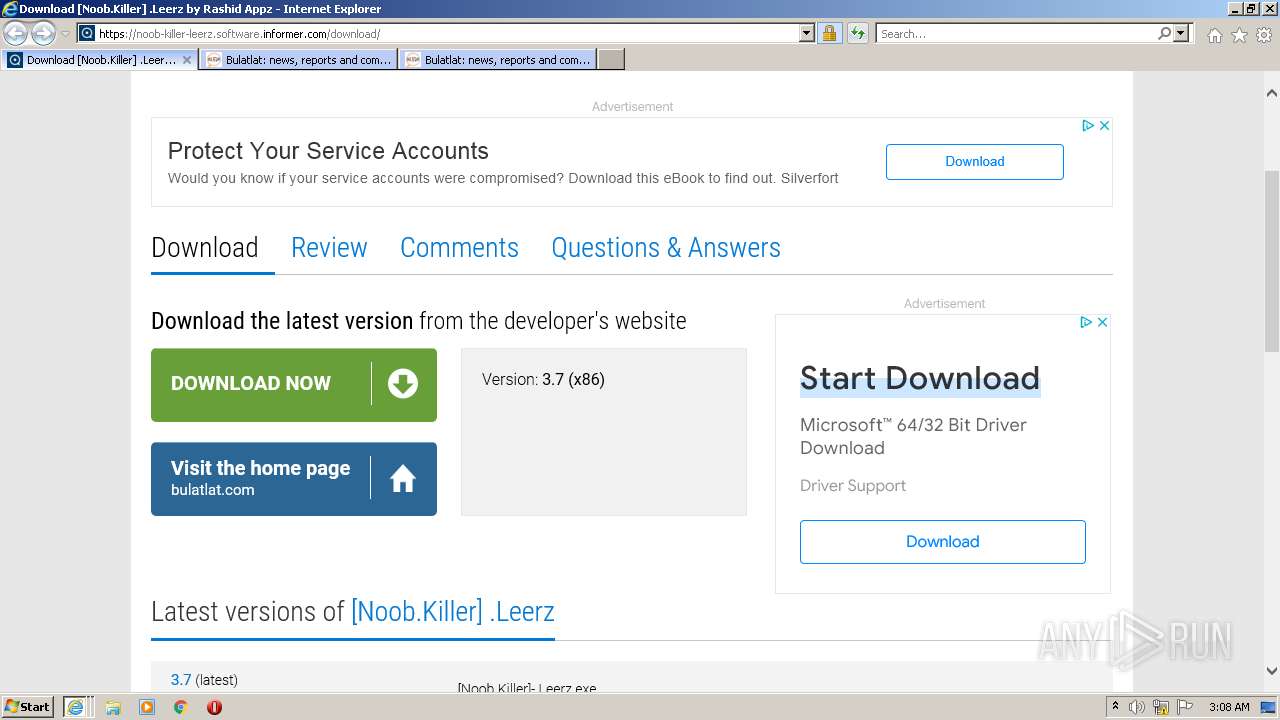Viewport: 1280px width, 720px height.
Task: Click the [Noob.Killer] .Leerz heading link
Action: (x=453, y=612)
